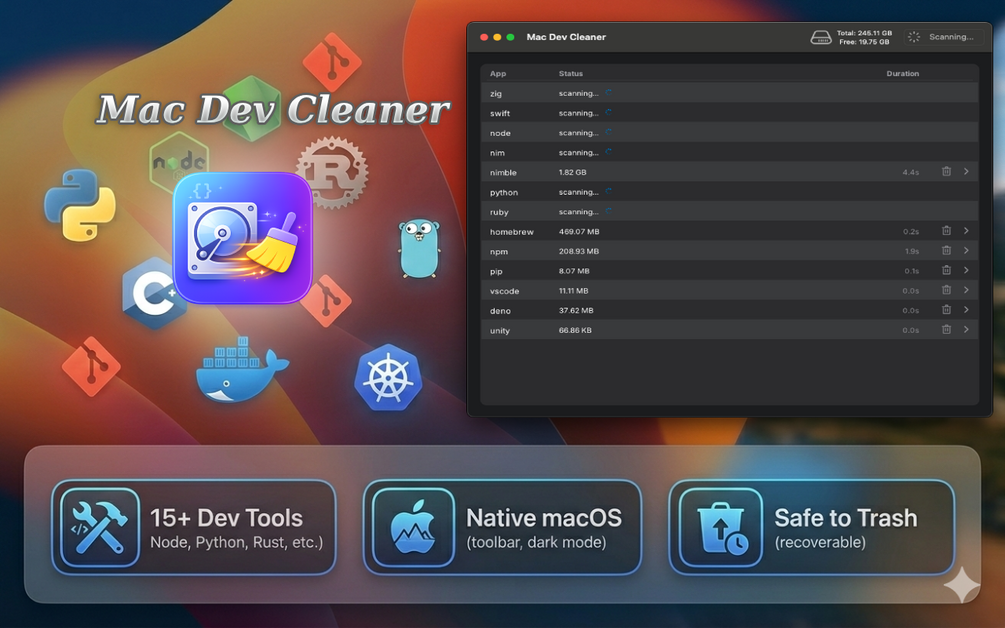Click the Scanning... toolbar button
Screen dimensions: 1005x628
point(943,37)
